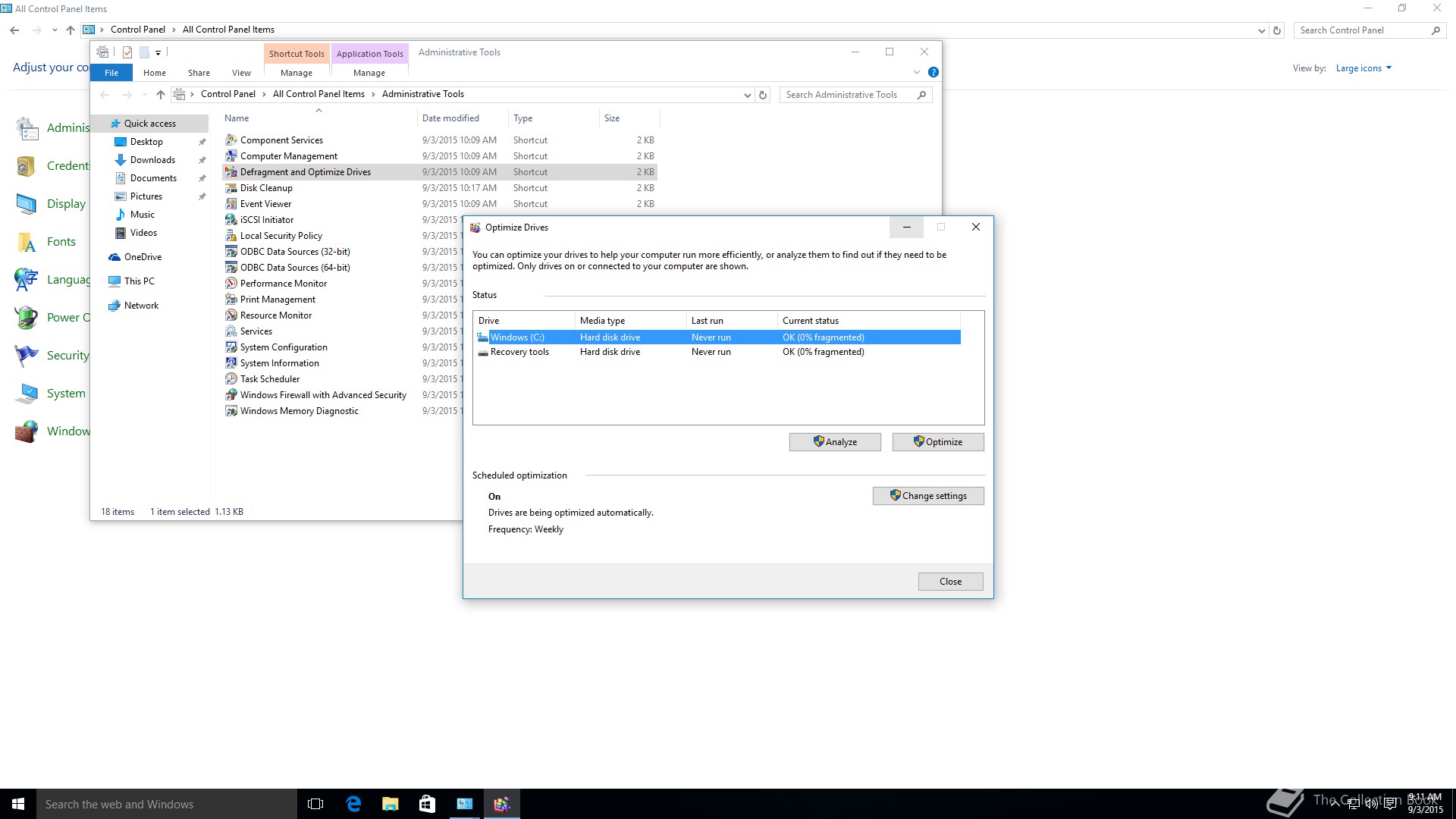1456x819 pixels.
Task: Open Network in the navigation pane
Action: click(x=141, y=306)
